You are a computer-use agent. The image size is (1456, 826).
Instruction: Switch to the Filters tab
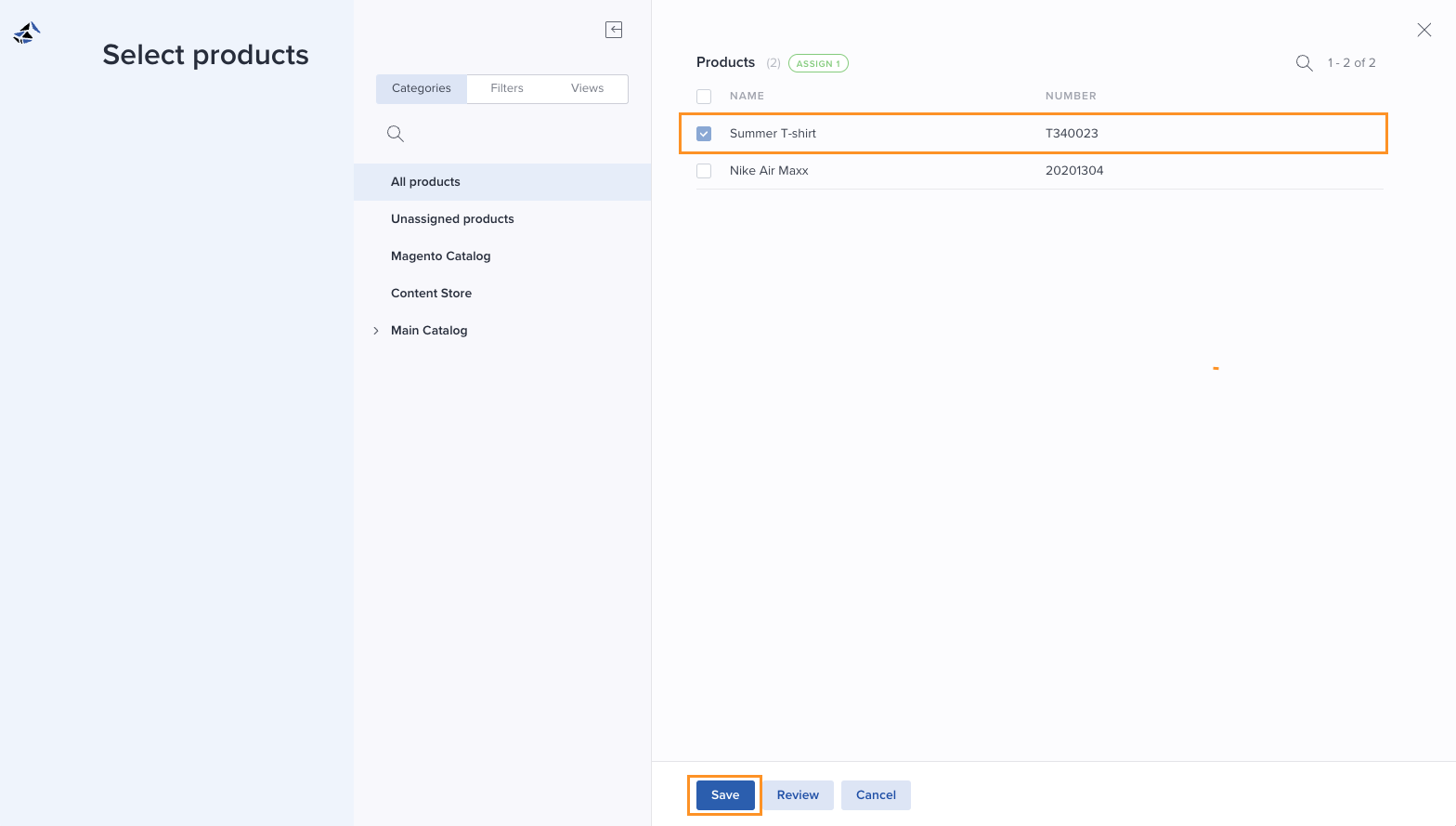coord(507,88)
